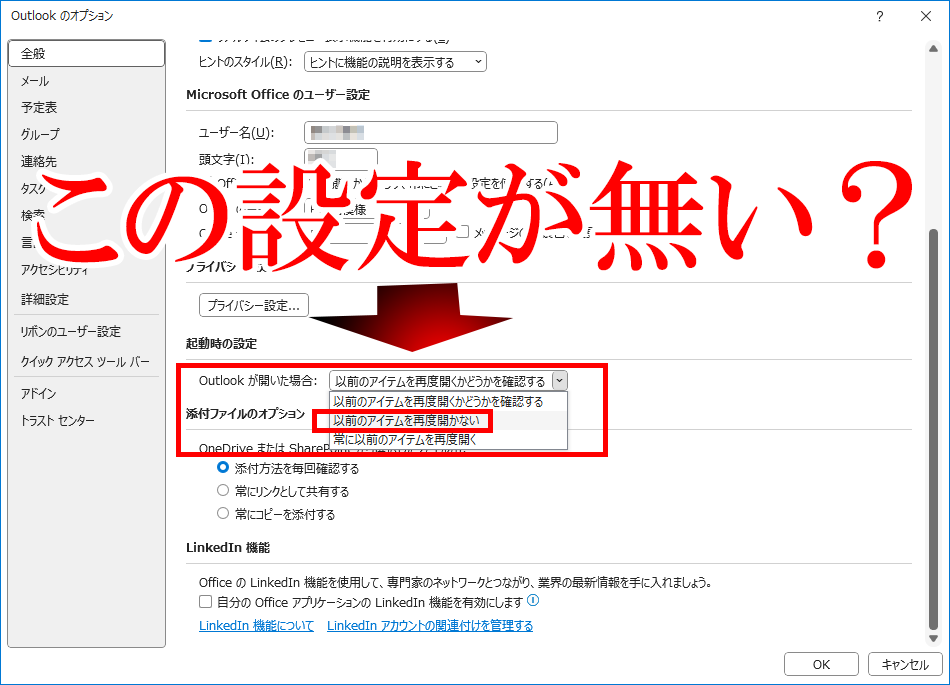Image resolution: width=950 pixels, height=685 pixels.
Task: Choose 常に以前のアイテムを再度開く option
Action: (x=448, y=440)
